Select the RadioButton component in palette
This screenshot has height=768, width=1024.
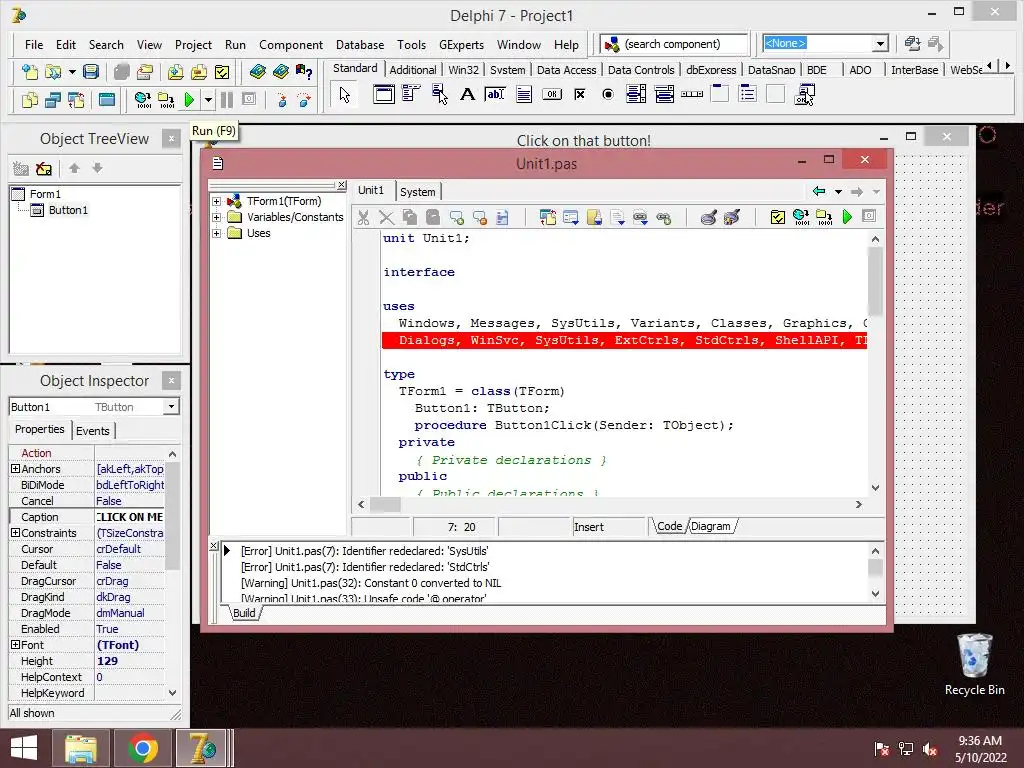pyautogui.click(x=607, y=95)
